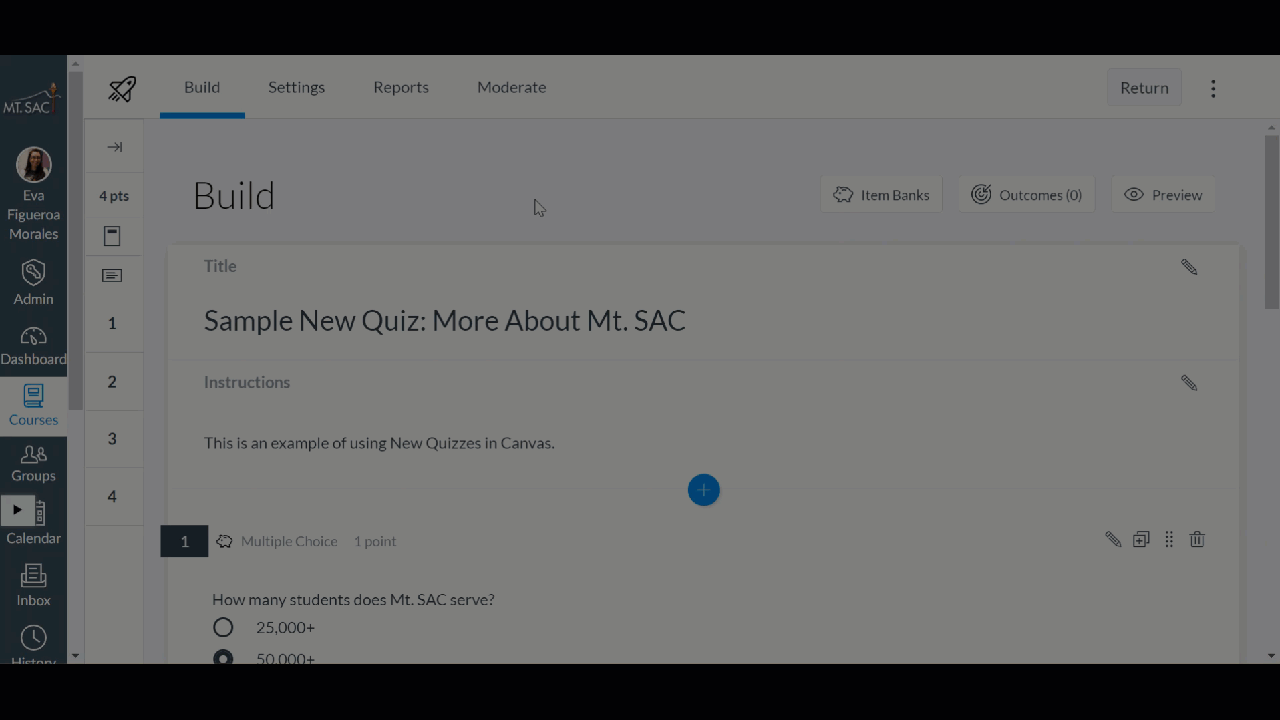Open the three-dot options menu

click(x=1213, y=88)
